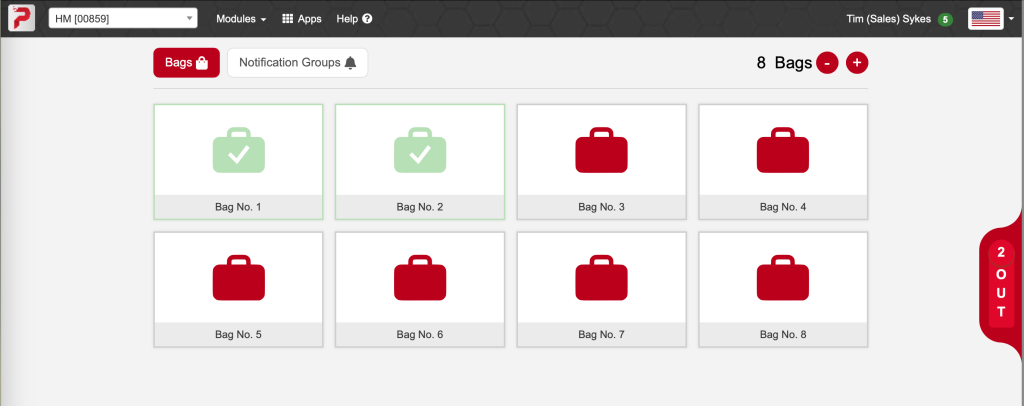Switch to the Notification Groups tab
The width and height of the screenshot is (1024, 406).
(x=298, y=63)
